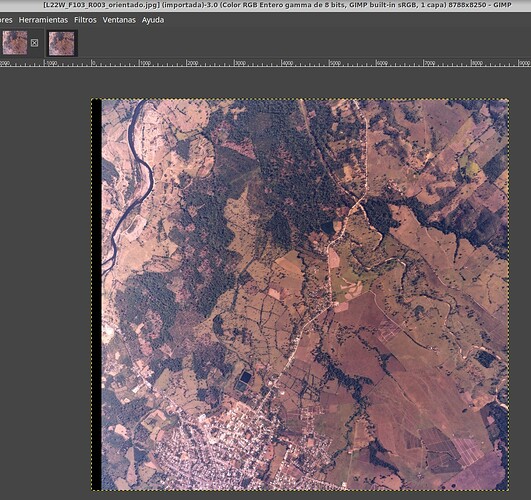Click the negative 1000 mark on ruler
The height and width of the screenshot is (500, 531).
(51, 63)
